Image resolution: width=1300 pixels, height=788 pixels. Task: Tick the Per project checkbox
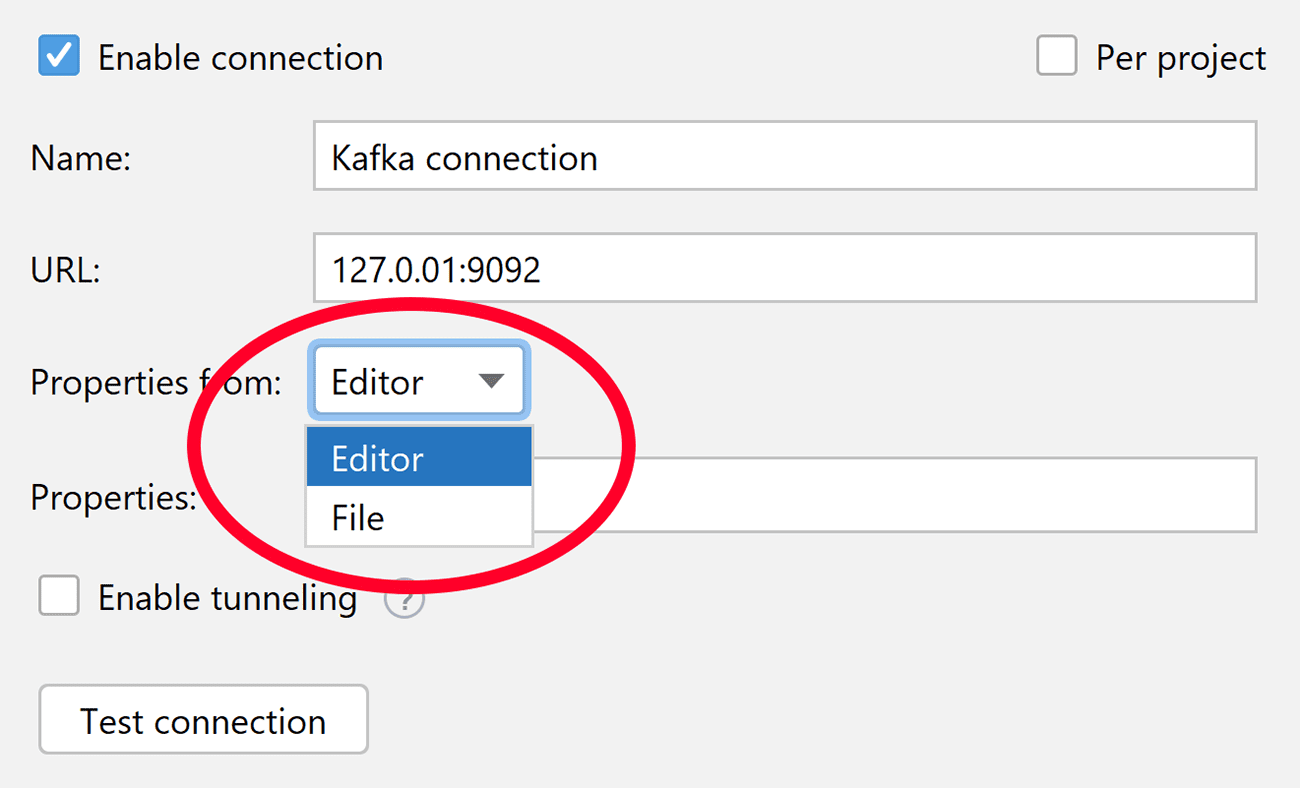click(x=1056, y=56)
